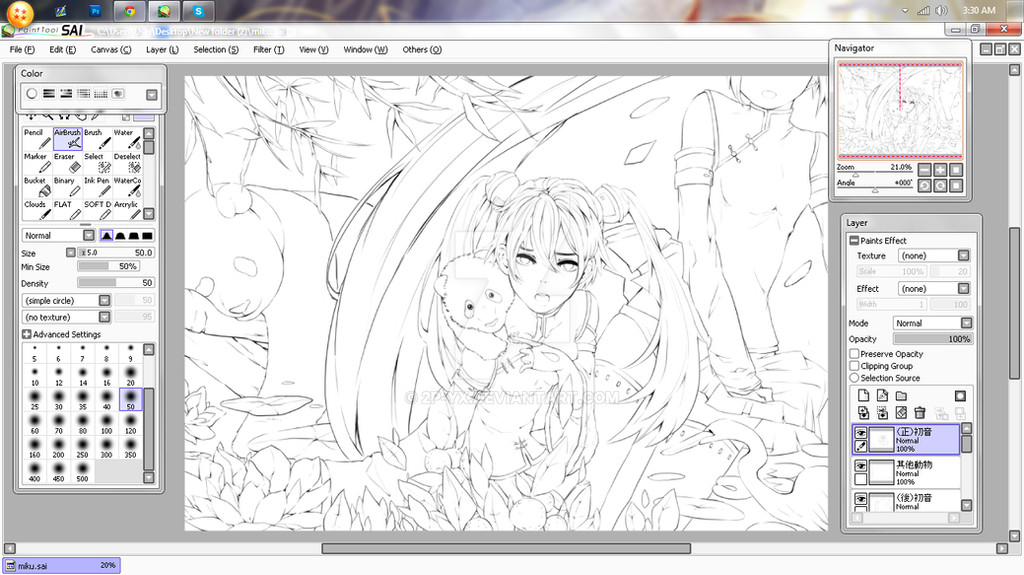Open the (no texture) brush dropdown
This screenshot has height=575, width=1024.
tap(104, 317)
